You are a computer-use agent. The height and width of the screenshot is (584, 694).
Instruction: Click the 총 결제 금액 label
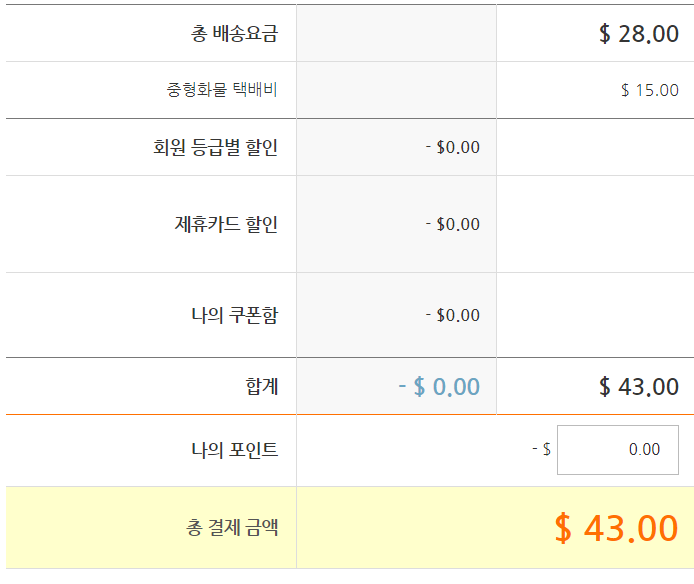pos(232,528)
